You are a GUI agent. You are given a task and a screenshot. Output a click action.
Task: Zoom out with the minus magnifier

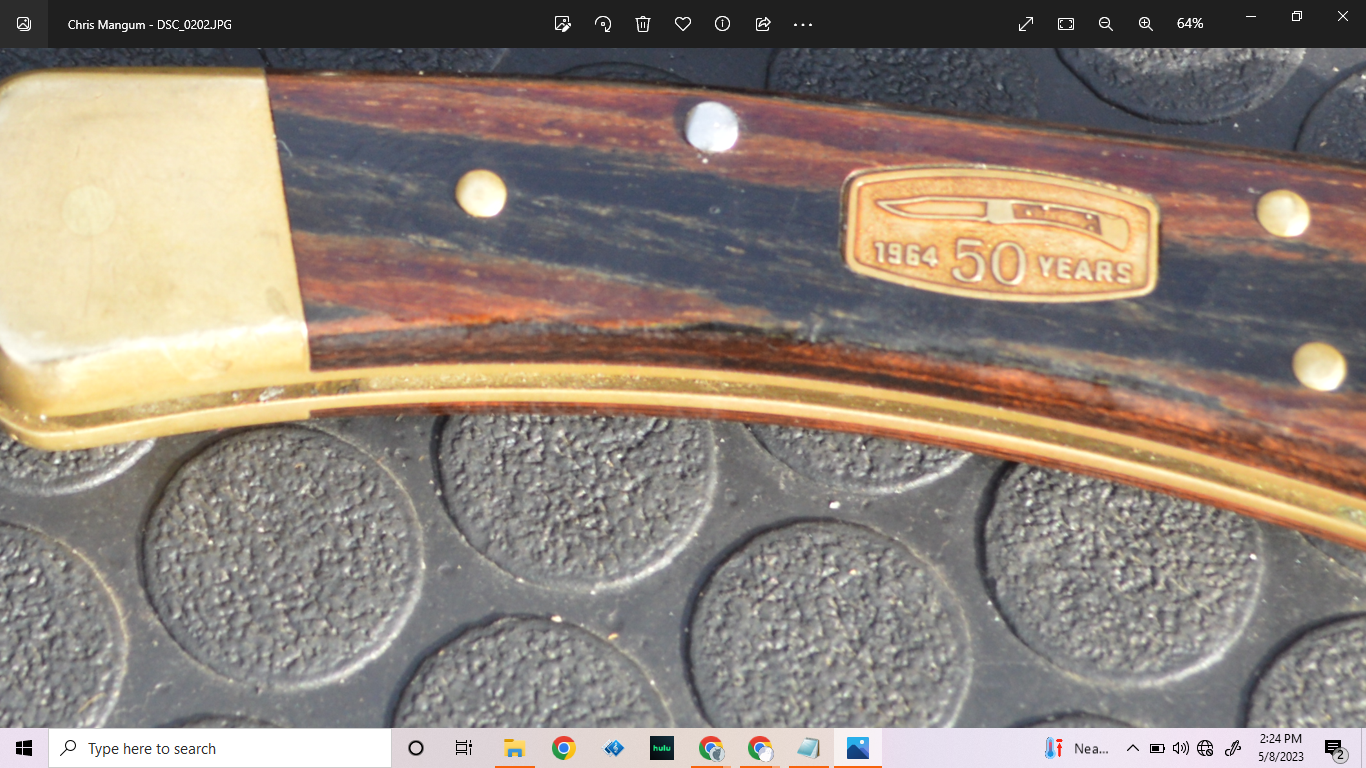point(1106,24)
